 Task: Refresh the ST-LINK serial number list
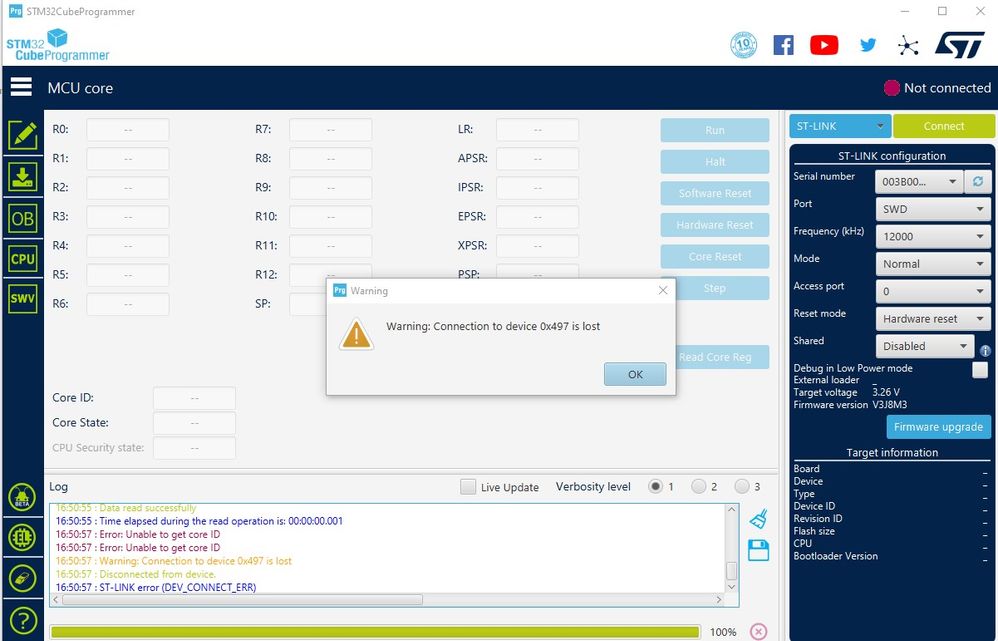[978, 181]
